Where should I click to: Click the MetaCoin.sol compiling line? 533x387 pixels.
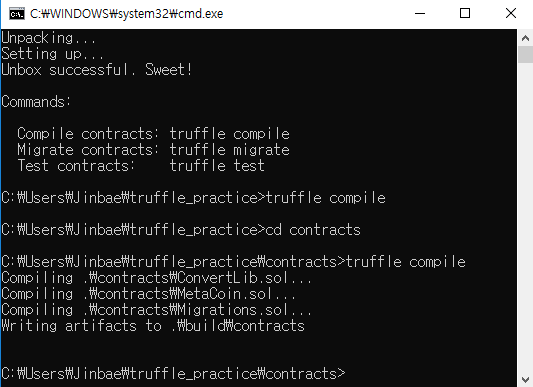point(149,294)
